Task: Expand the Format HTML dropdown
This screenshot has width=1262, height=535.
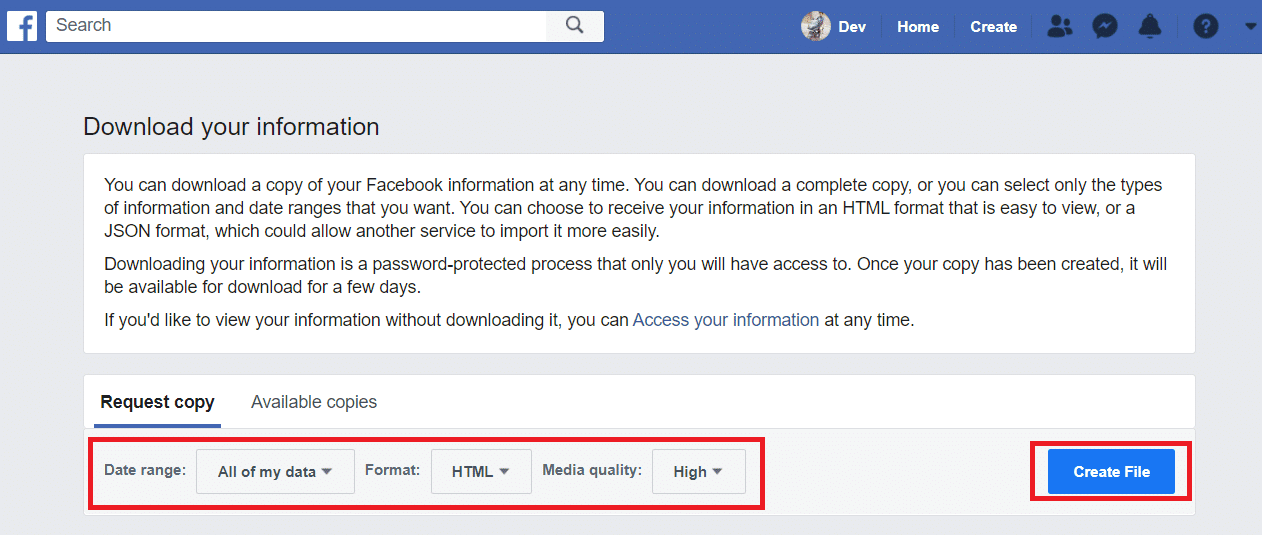Action: coord(481,471)
